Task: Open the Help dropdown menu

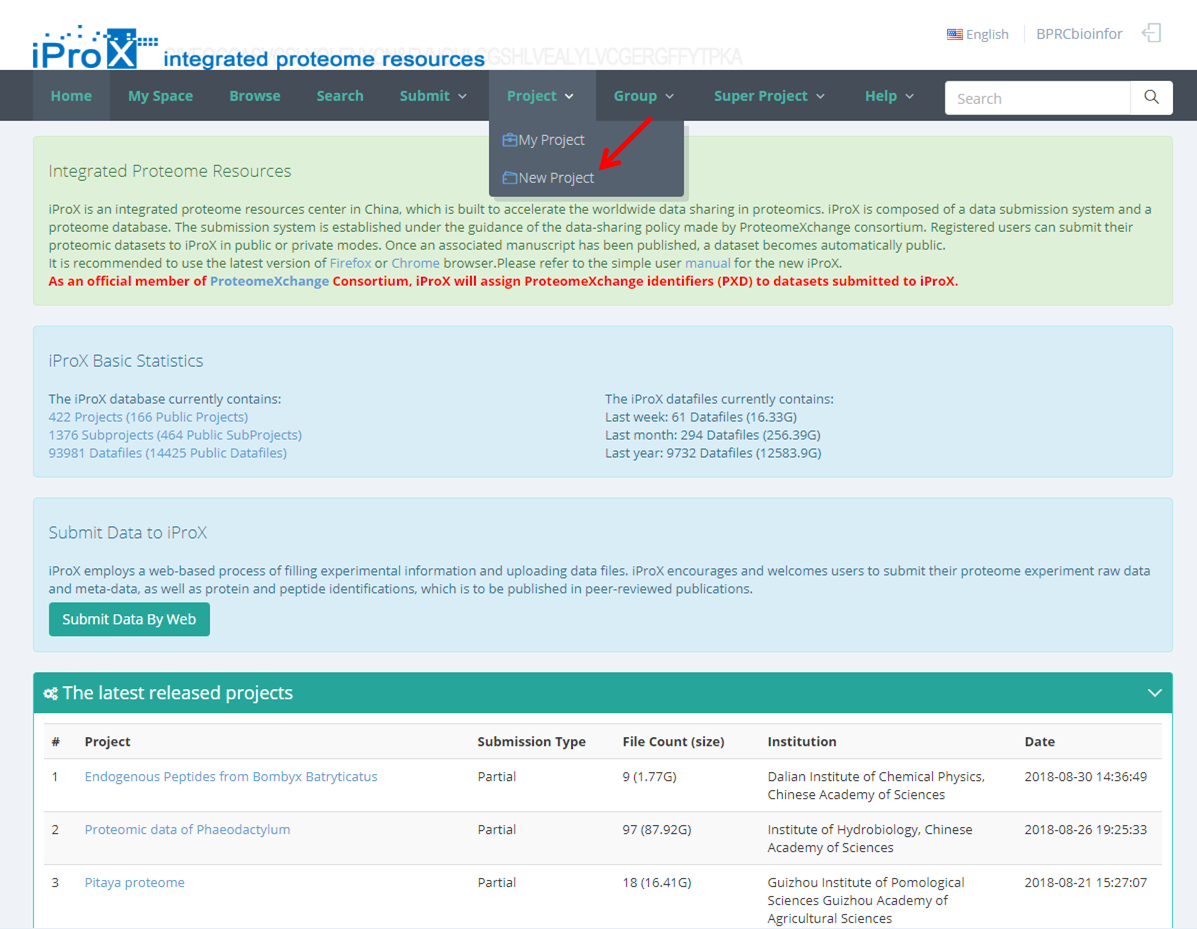Action: [x=889, y=96]
